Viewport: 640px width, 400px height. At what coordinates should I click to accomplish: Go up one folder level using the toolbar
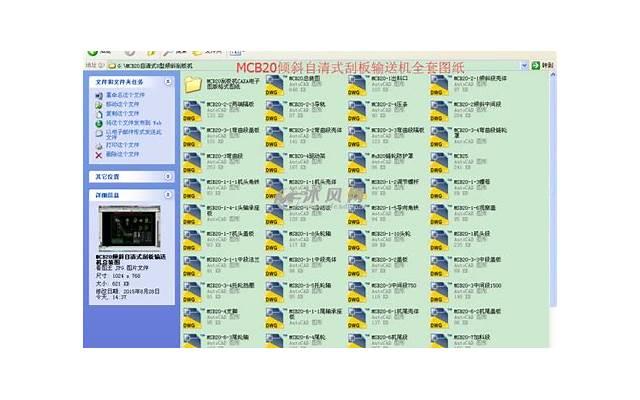pos(151,53)
